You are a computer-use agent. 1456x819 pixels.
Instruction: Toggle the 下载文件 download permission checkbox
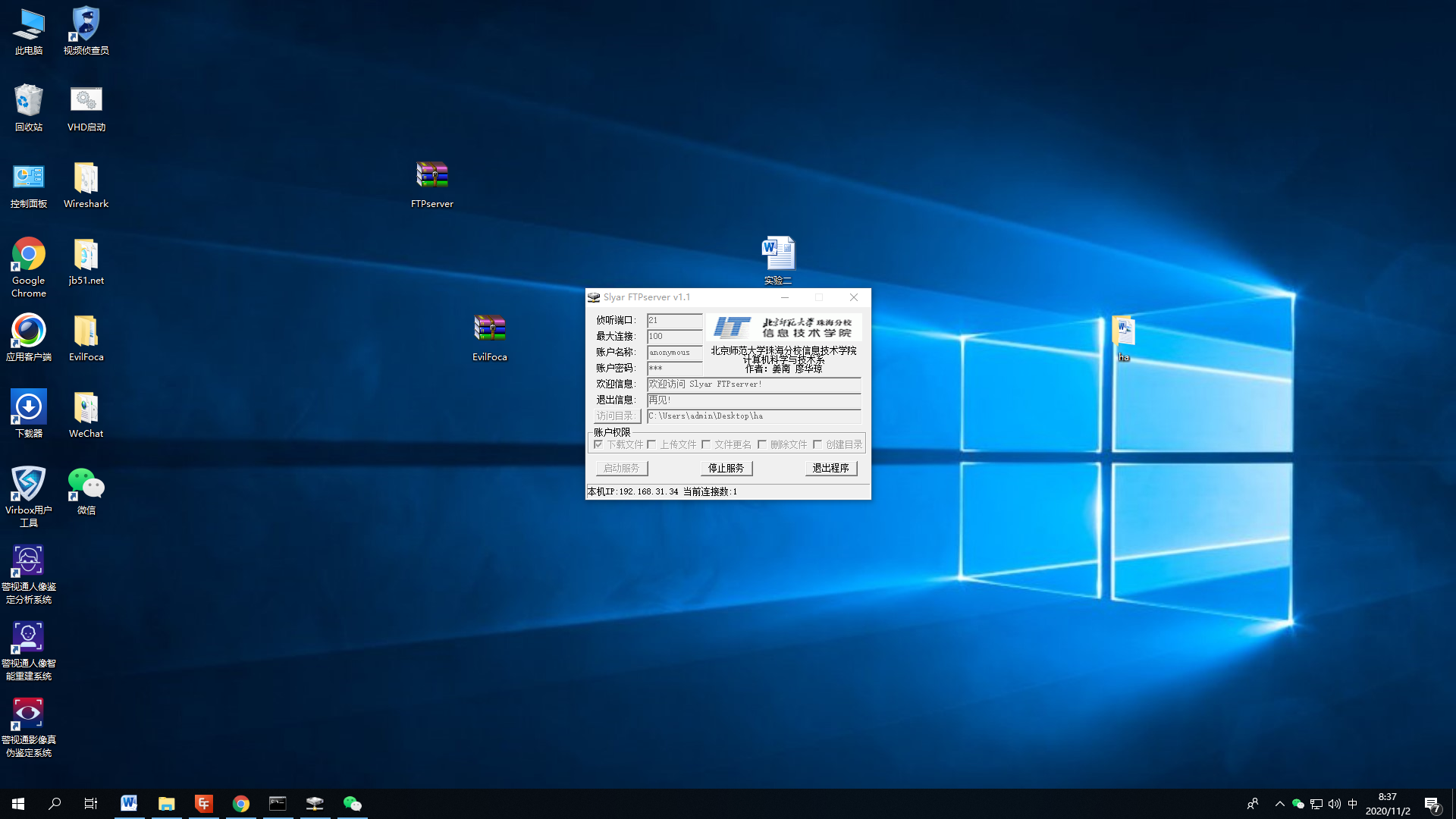click(599, 444)
